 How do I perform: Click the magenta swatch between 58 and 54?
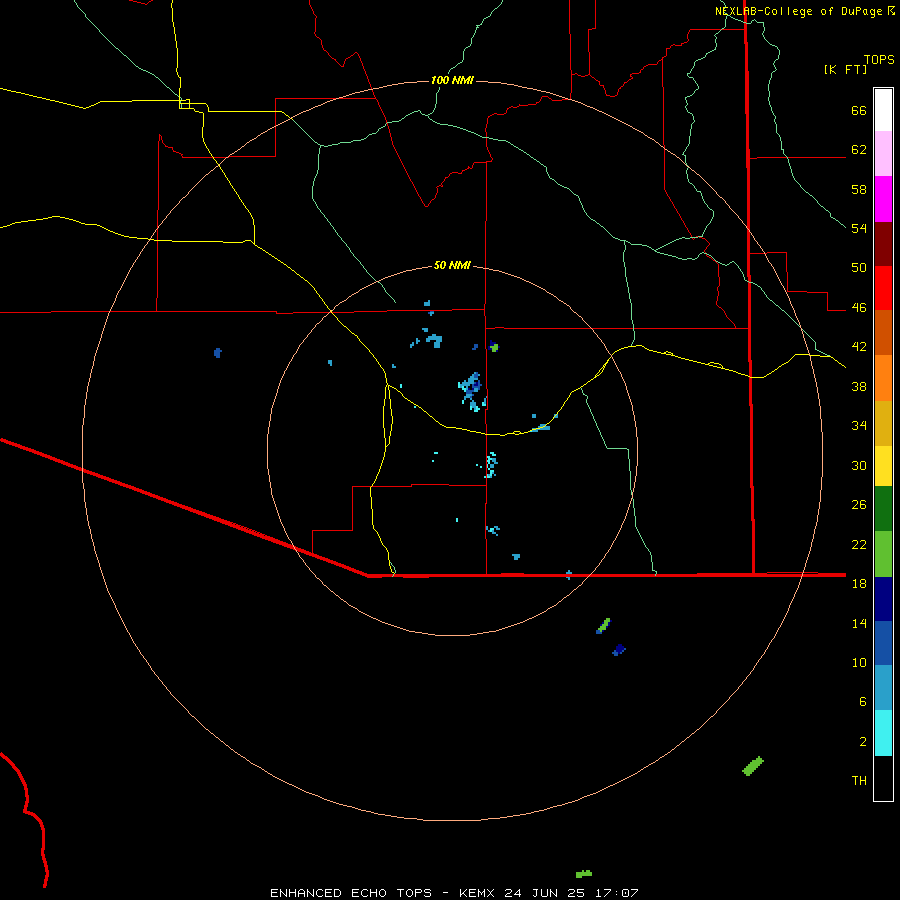(x=883, y=199)
